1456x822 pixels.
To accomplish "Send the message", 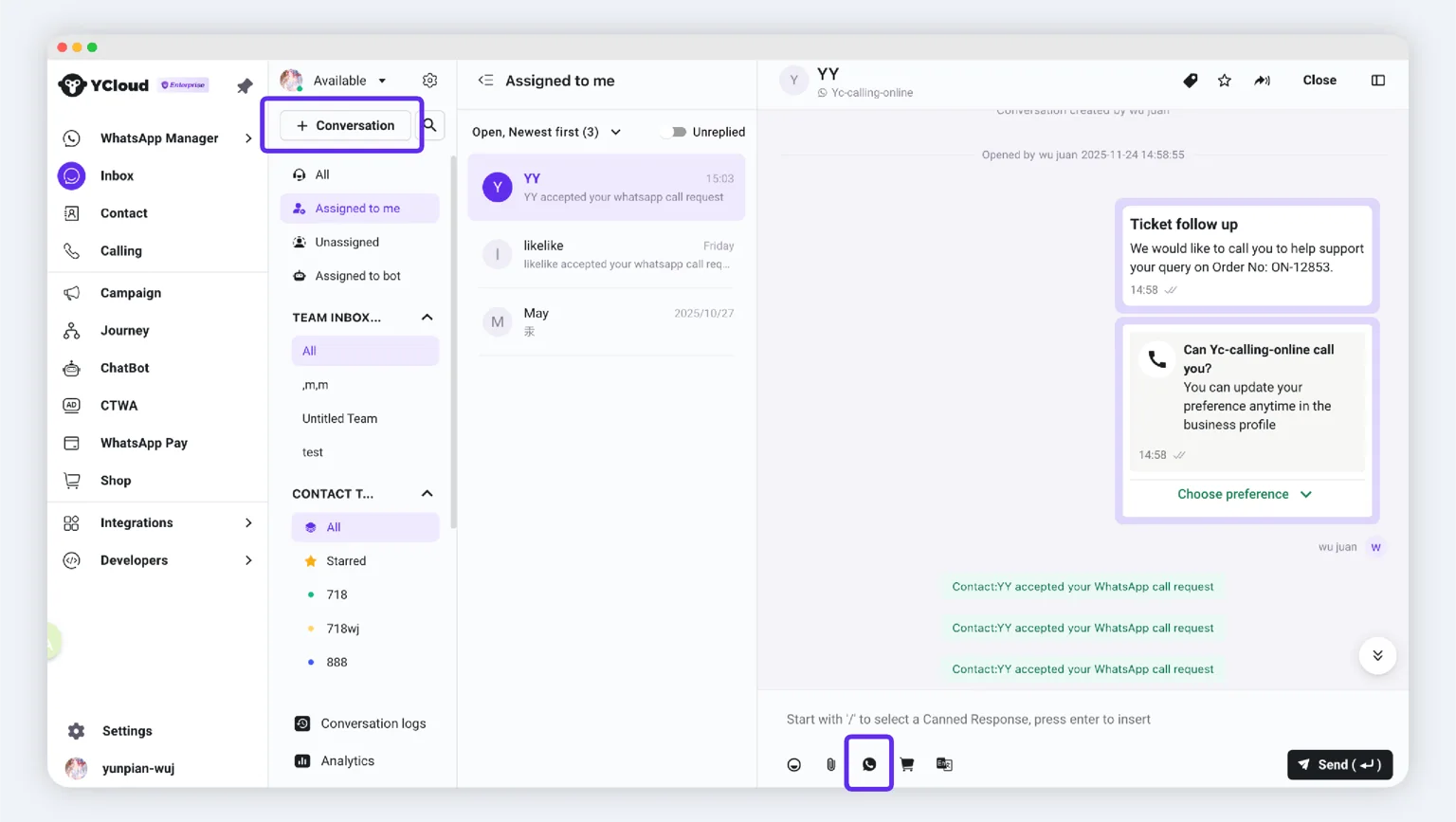I will 1339,764.
